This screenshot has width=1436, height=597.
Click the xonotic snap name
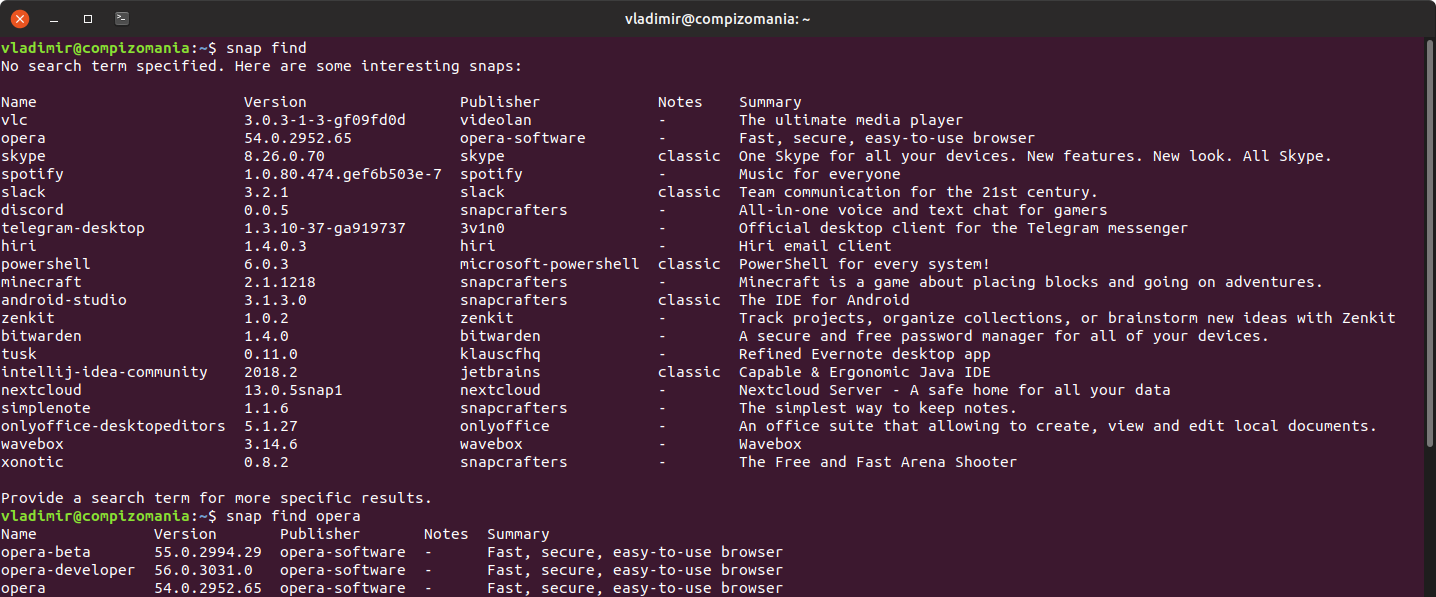point(33,462)
